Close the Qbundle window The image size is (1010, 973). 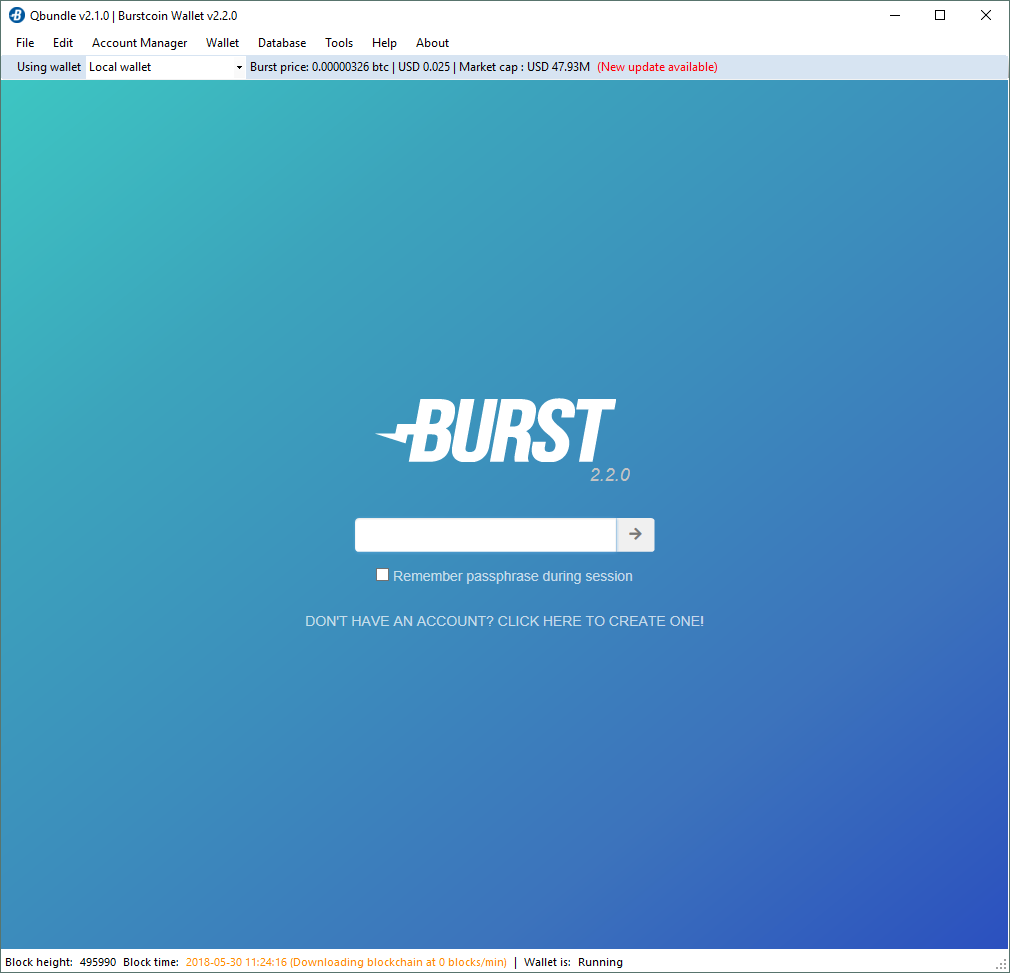click(x=986, y=15)
